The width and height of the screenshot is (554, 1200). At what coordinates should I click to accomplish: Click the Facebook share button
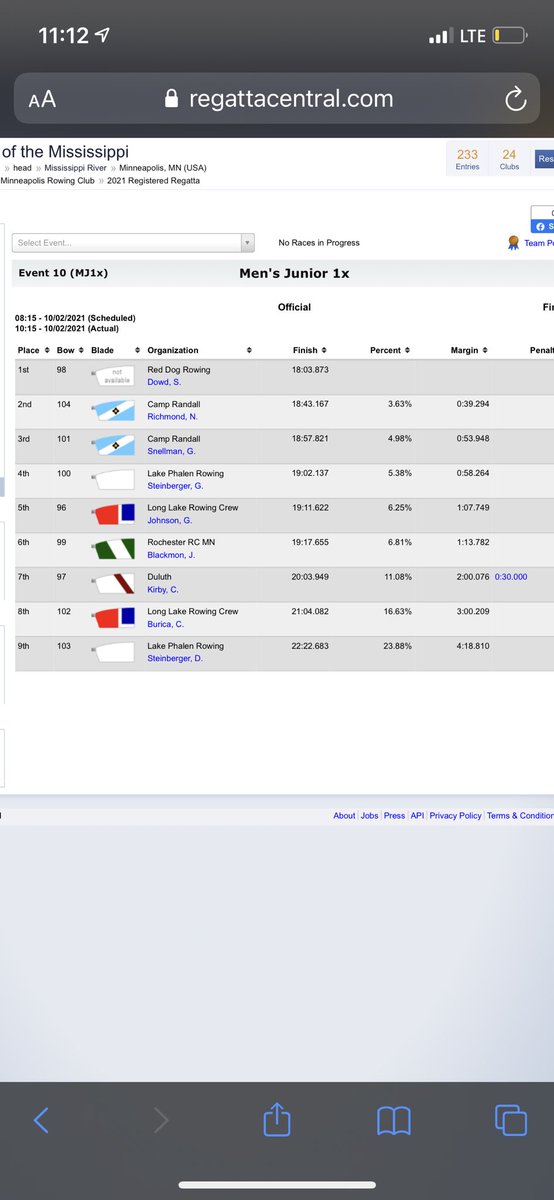544,226
